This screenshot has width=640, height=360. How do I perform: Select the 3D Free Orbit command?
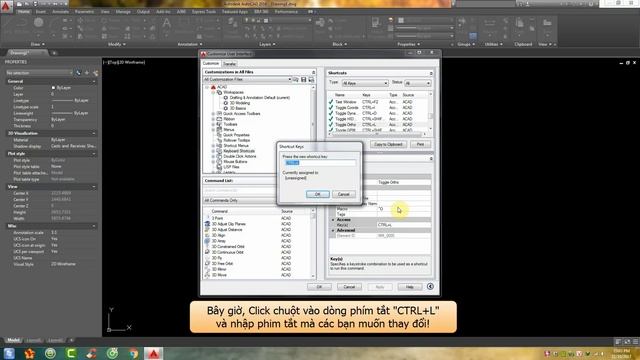pyautogui.click(x=222, y=264)
